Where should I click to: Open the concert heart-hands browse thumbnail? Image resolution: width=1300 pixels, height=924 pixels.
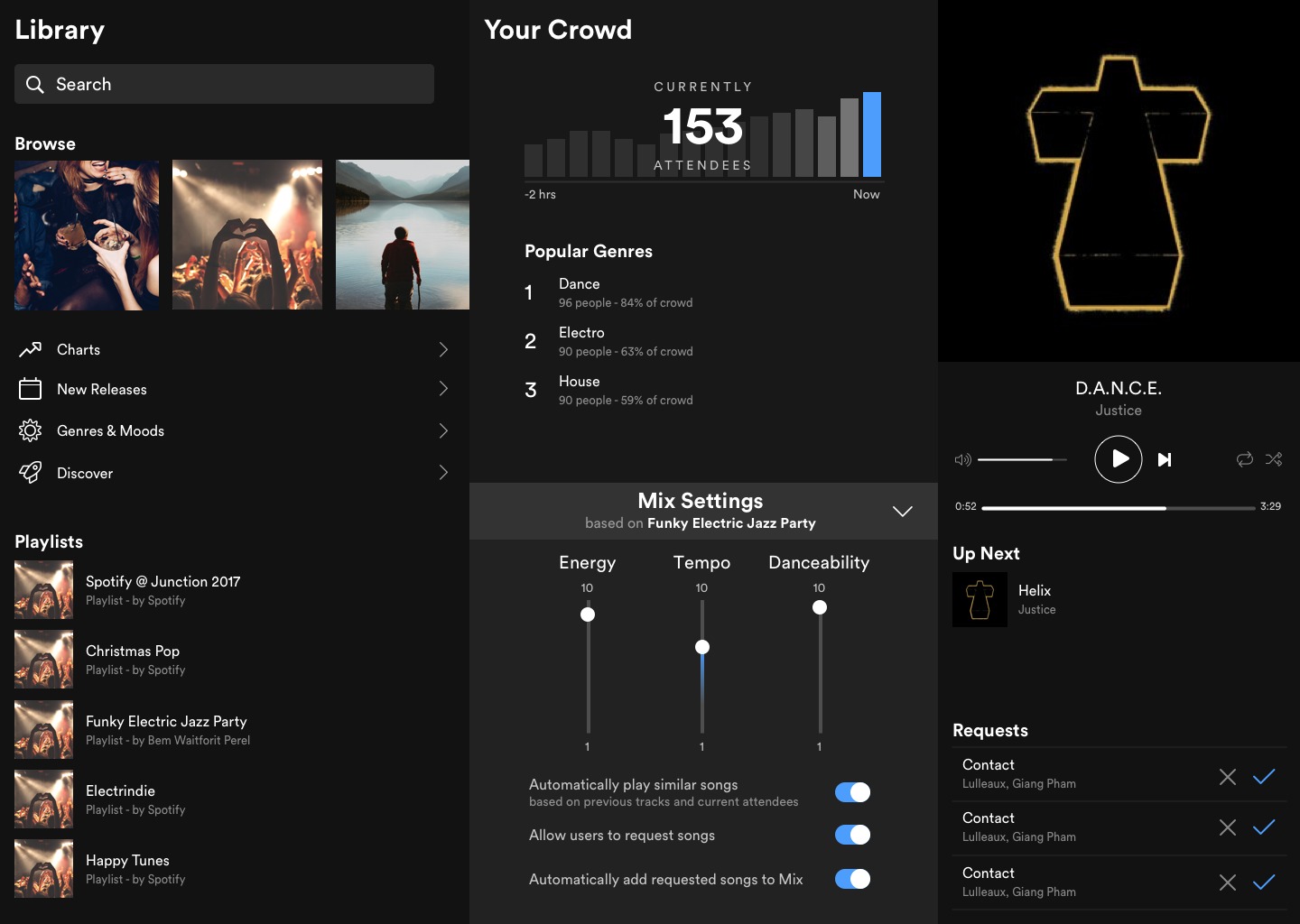click(247, 236)
